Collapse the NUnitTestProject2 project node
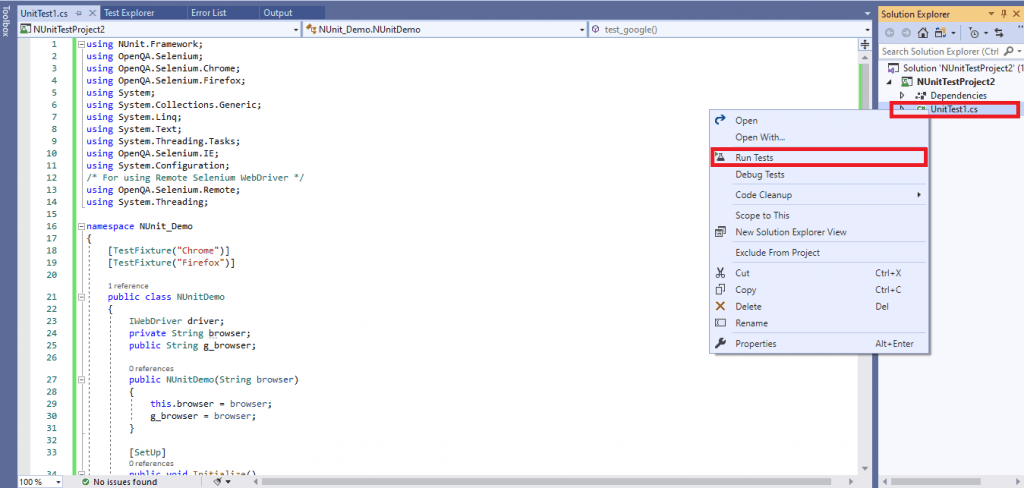The height and width of the screenshot is (488, 1024). 888,82
